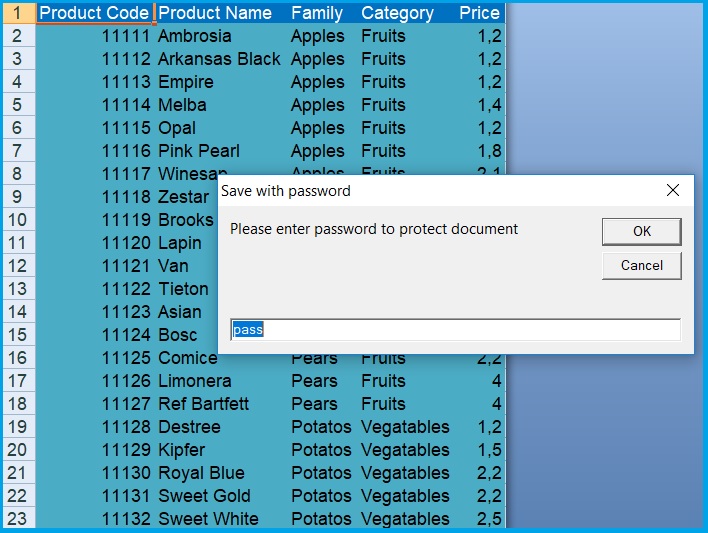Select the Price header cell

tap(479, 13)
